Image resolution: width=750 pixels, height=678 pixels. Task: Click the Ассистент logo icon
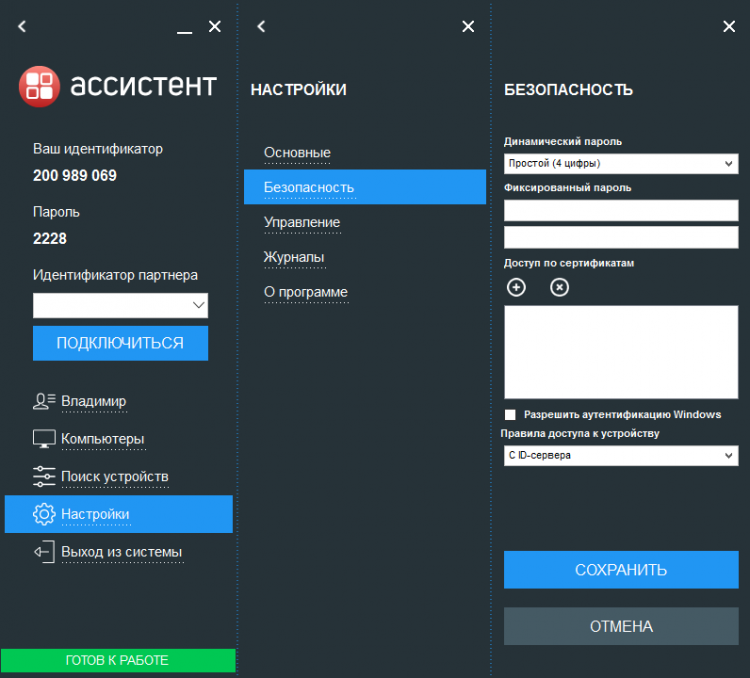coord(39,86)
